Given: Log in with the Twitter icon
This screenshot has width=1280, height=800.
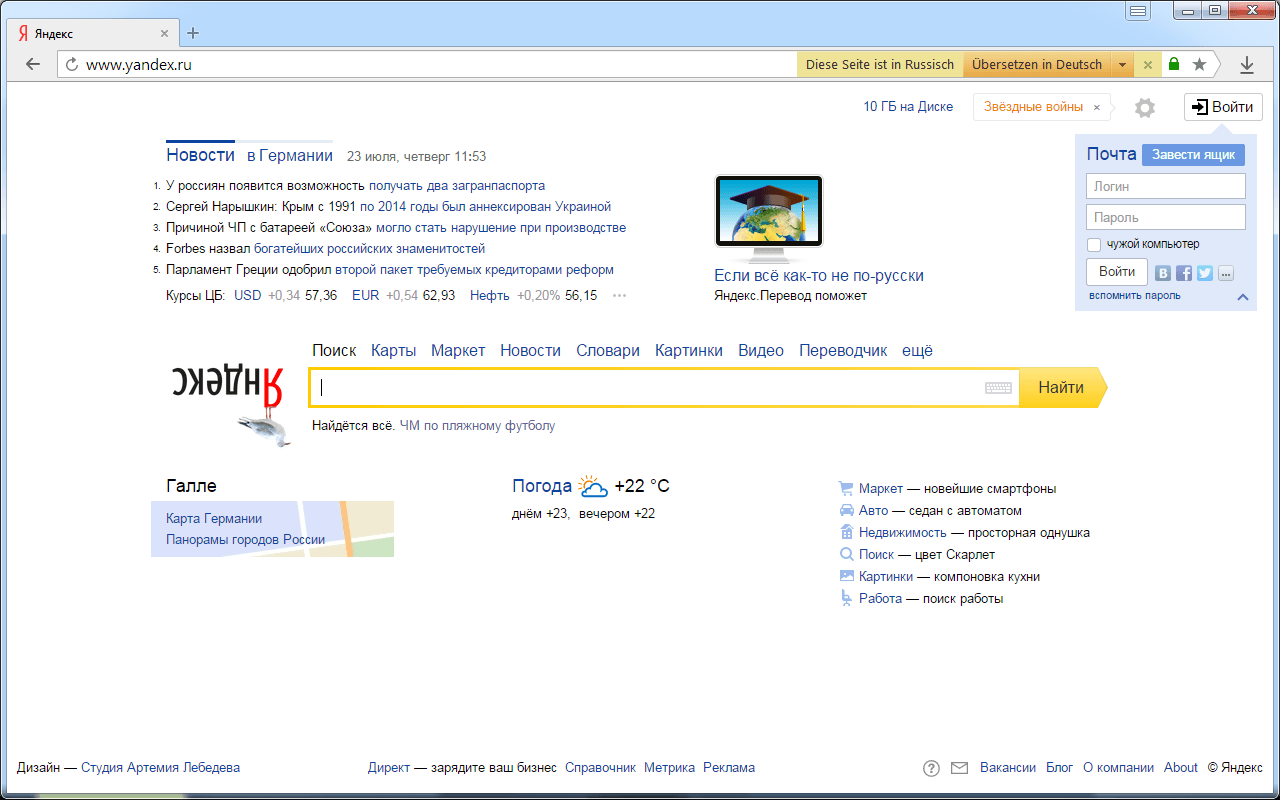Looking at the screenshot, I should (x=1205, y=273).
